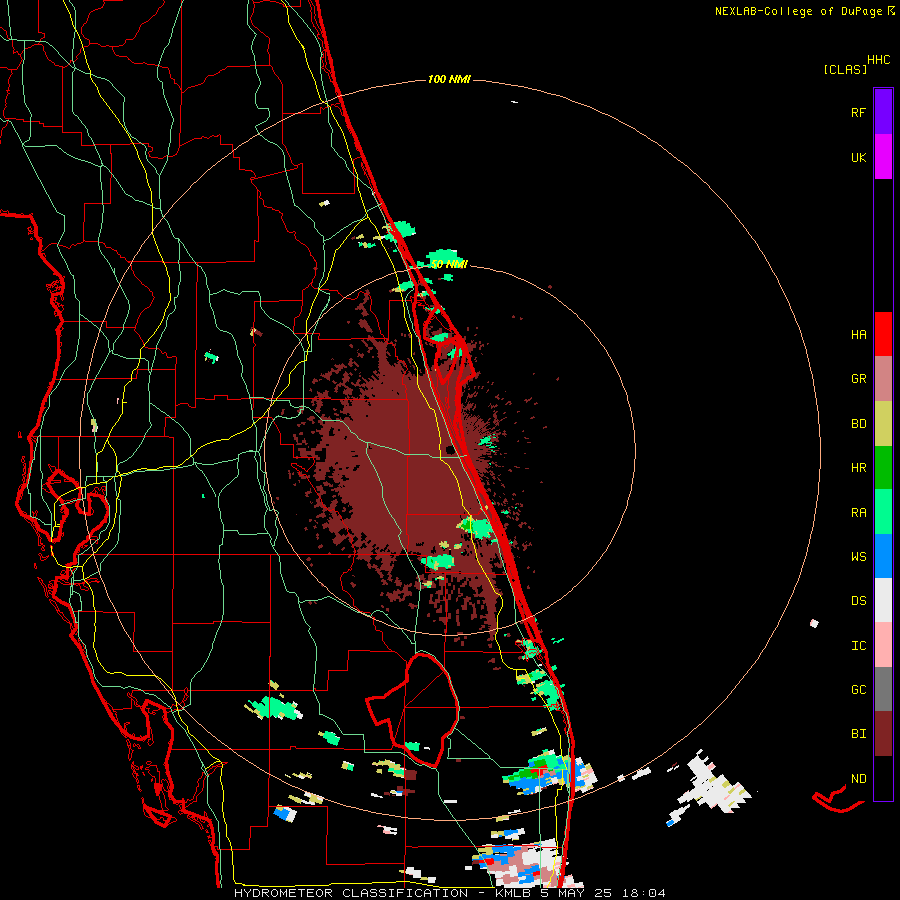Click the BI legend label
Image resolution: width=900 pixels, height=900 pixels.
pos(858,734)
